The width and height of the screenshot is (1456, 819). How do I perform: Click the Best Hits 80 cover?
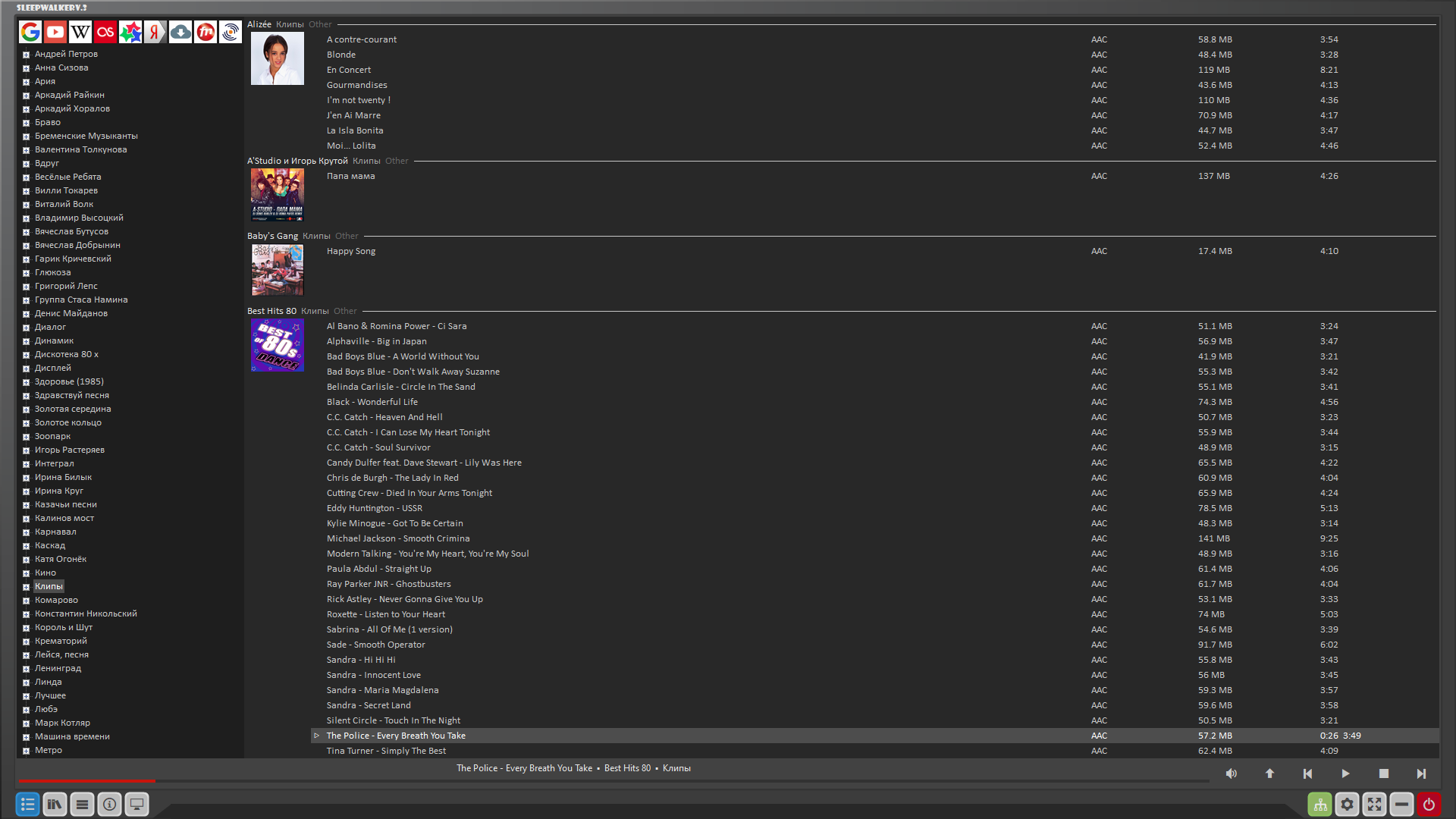(278, 345)
